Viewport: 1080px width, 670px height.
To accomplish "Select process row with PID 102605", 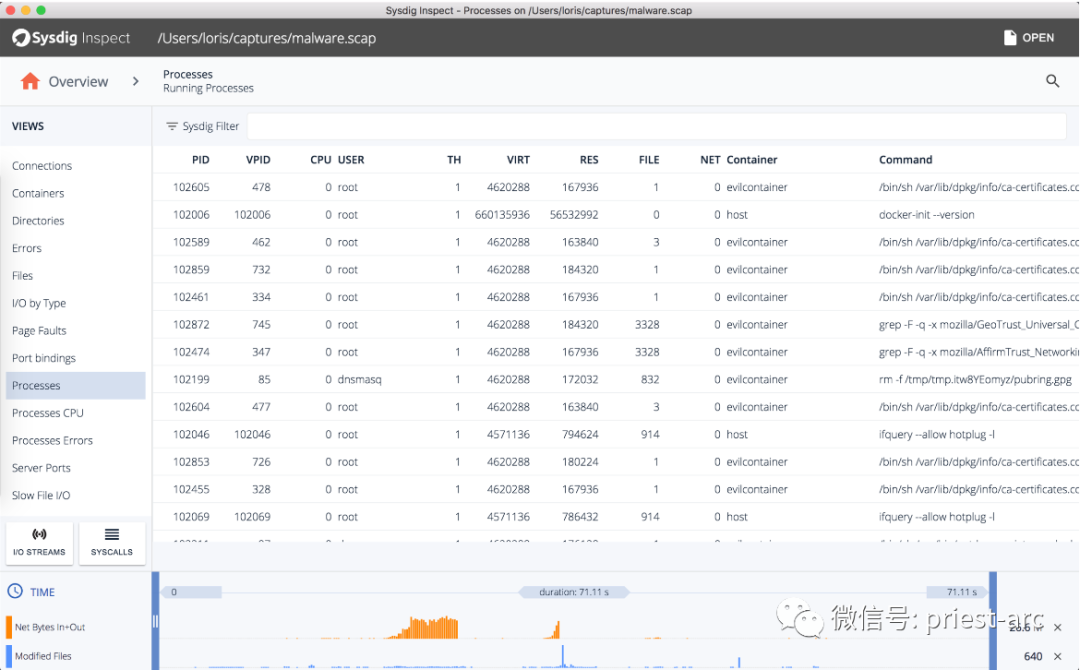I will click(616, 187).
